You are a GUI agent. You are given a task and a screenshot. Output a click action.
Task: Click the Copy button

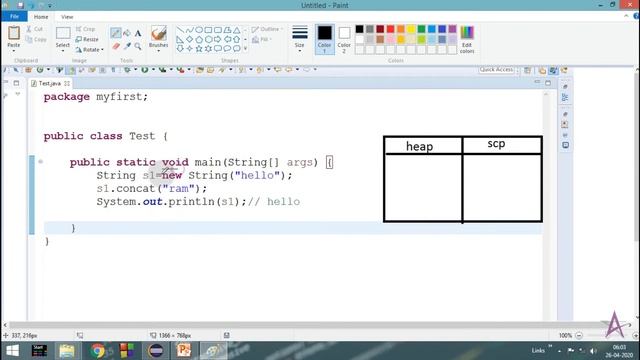pyautogui.click(x=36, y=40)
